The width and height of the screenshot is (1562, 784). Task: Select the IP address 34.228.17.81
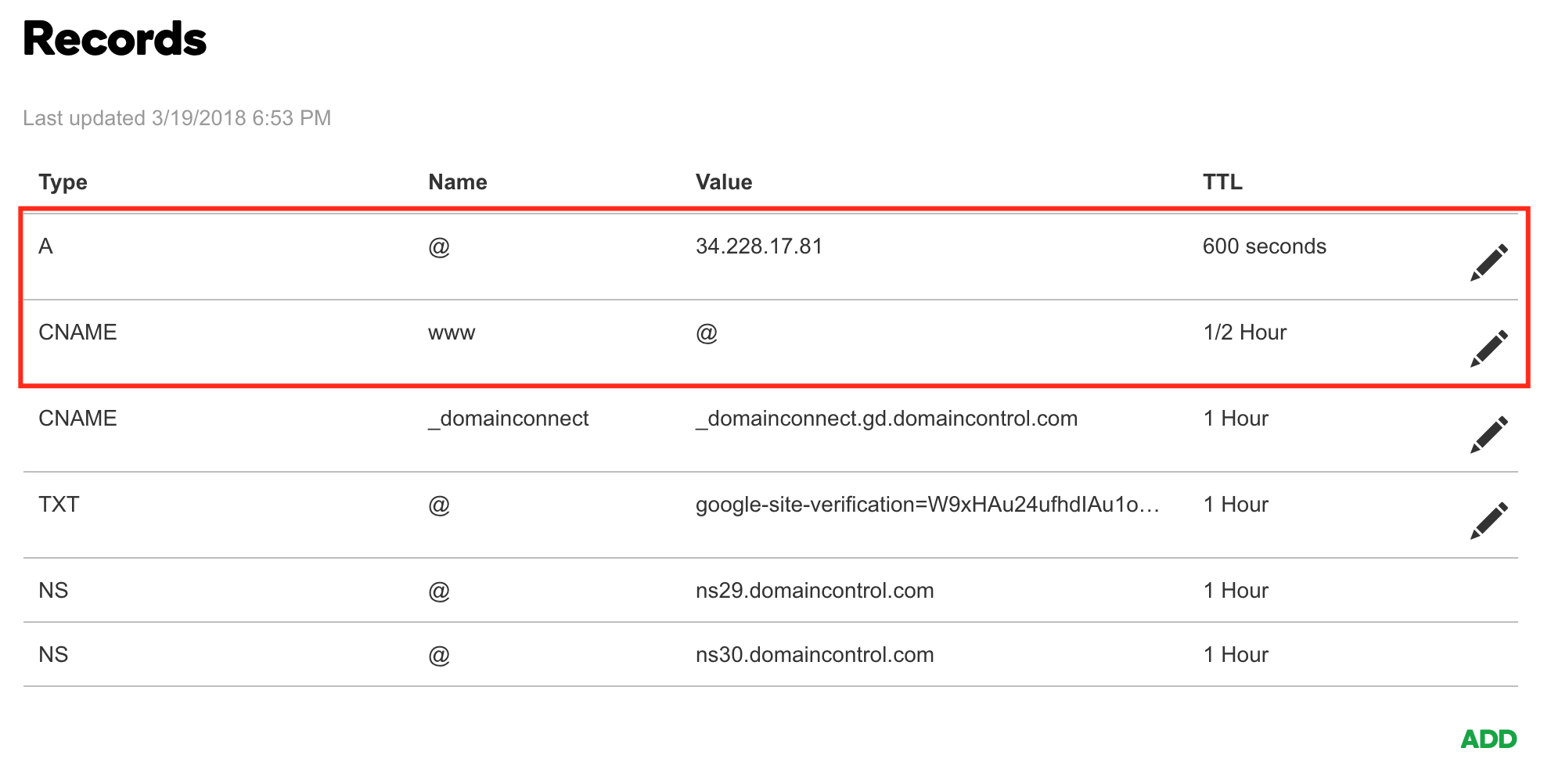pos(759,246)
